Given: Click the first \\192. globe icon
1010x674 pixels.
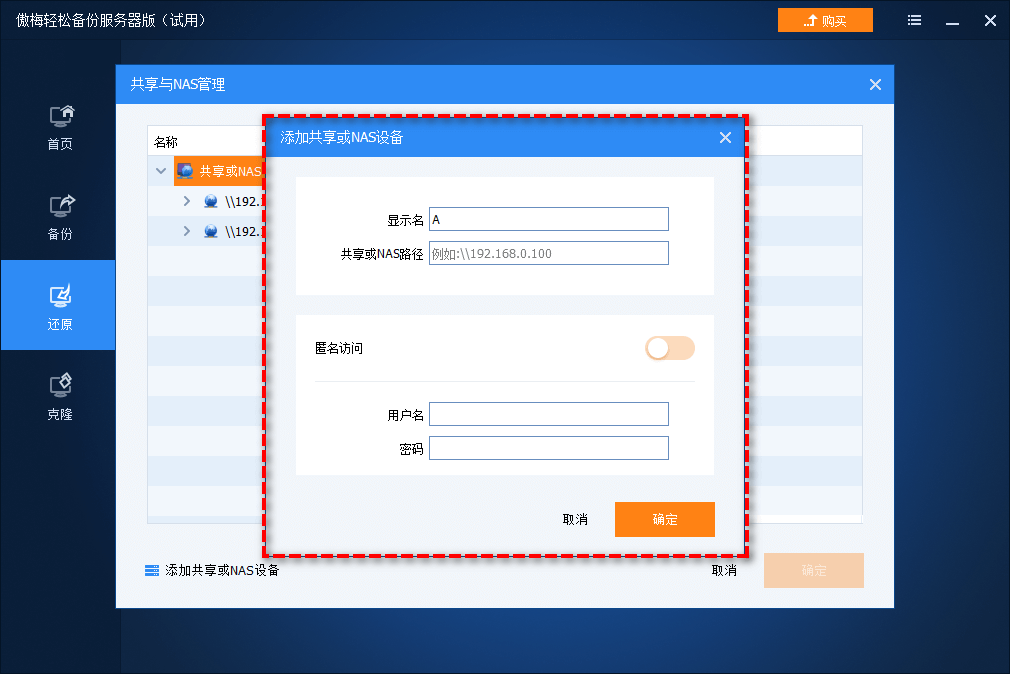Looking at the screenshot, I should pos(211,201).
